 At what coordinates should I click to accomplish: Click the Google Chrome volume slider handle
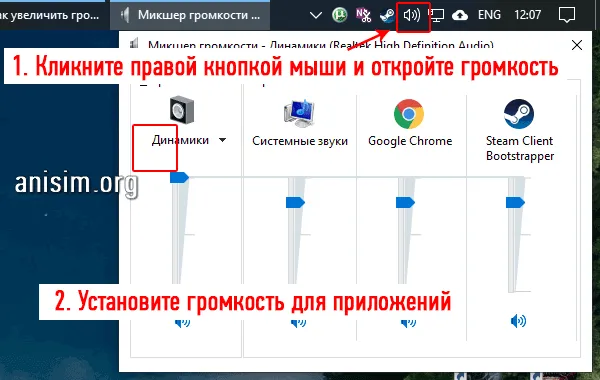[x=405, y=202]
